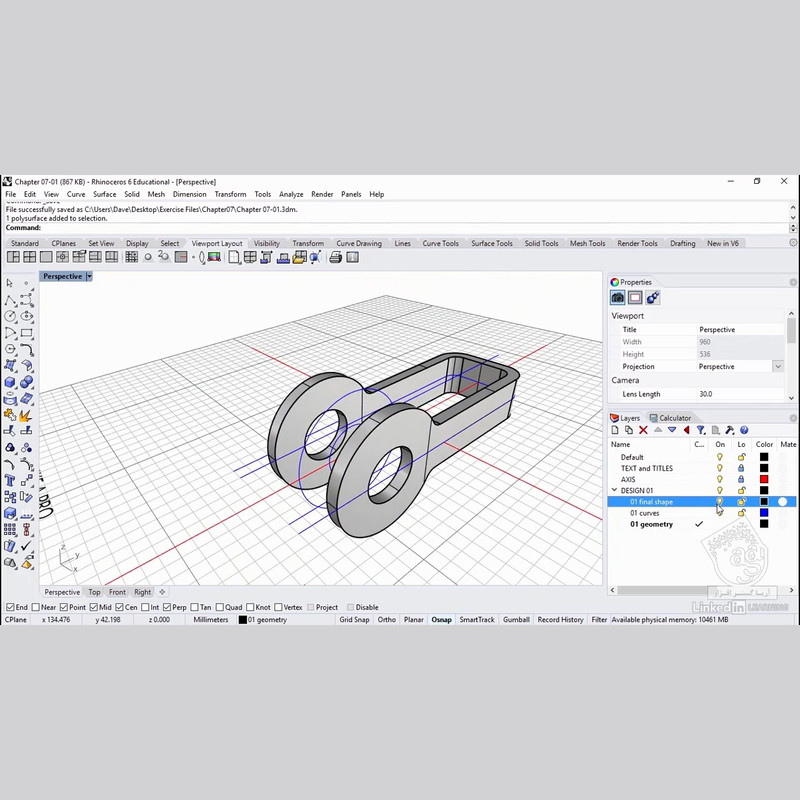Open the Projection dropdown in Properties
Viewport: 800px width, 800px height.
(x=778, y=367)
